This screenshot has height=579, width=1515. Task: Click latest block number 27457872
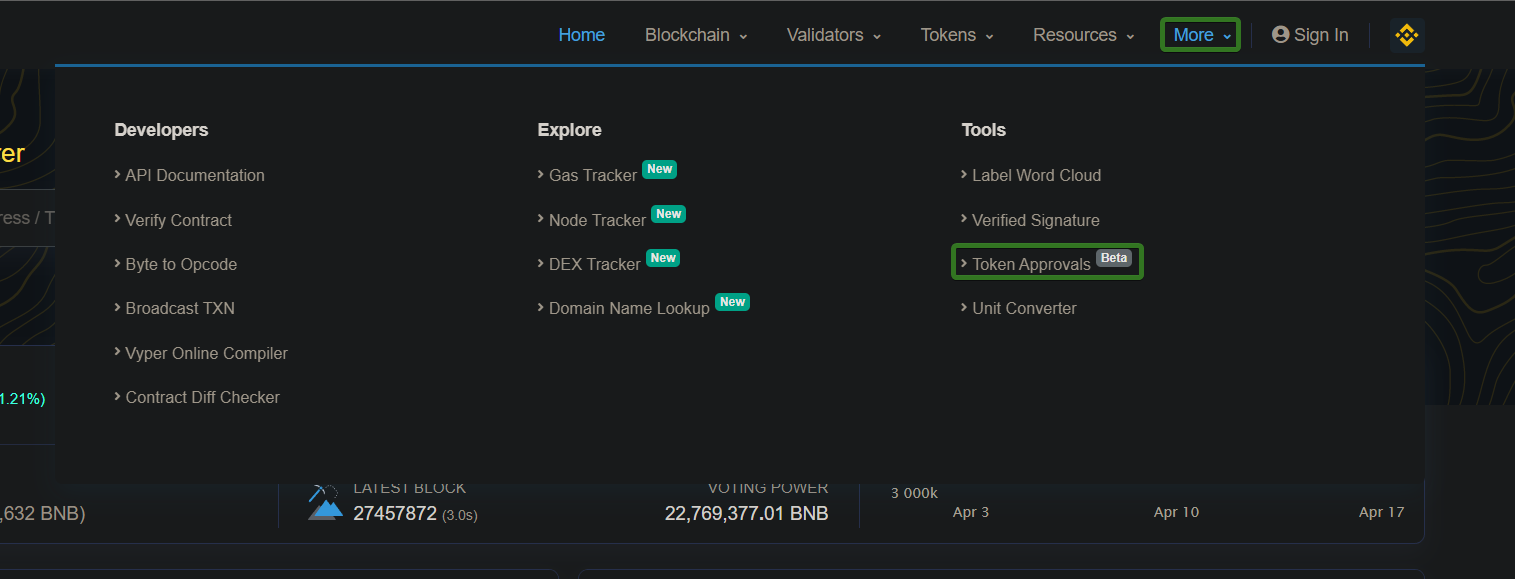tap(395, 513)
